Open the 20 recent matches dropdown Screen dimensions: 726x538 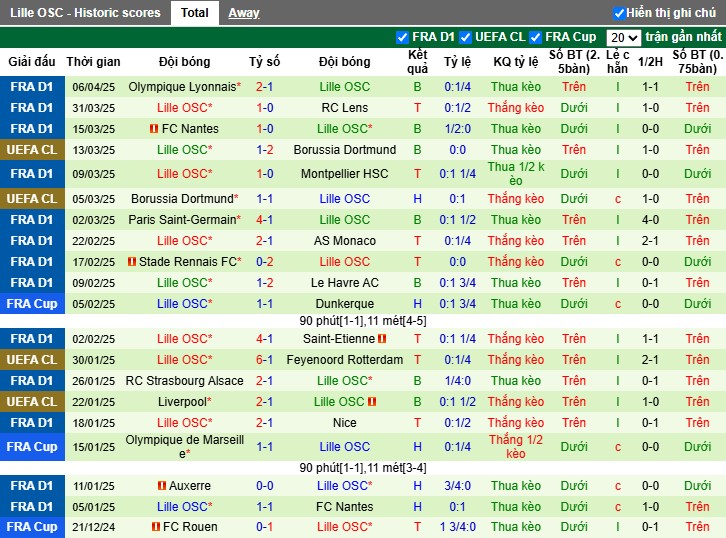pyautogui.click(x=623, y=38)
